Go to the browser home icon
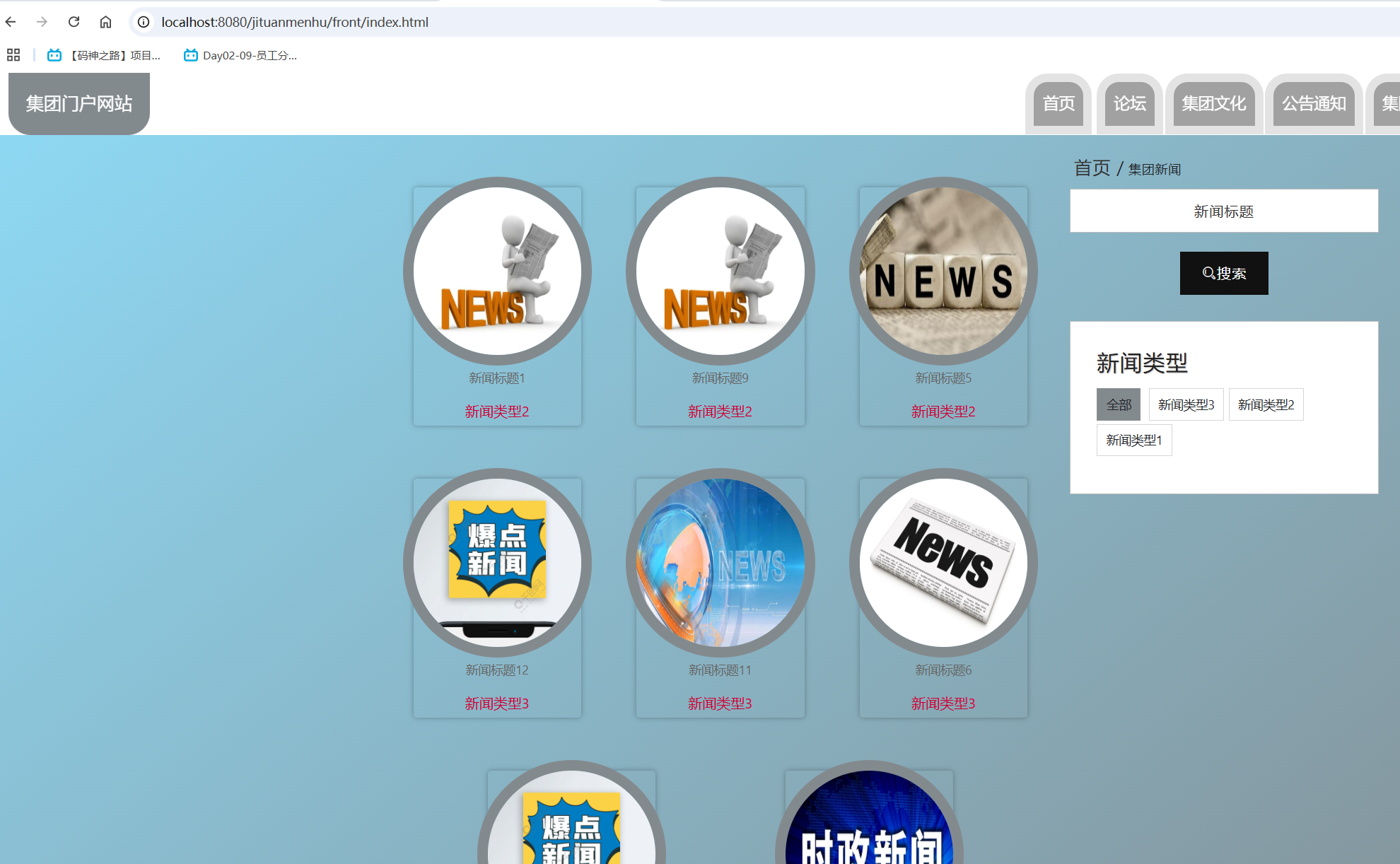Screen dimensions: 1400x864 coord(105,22)
